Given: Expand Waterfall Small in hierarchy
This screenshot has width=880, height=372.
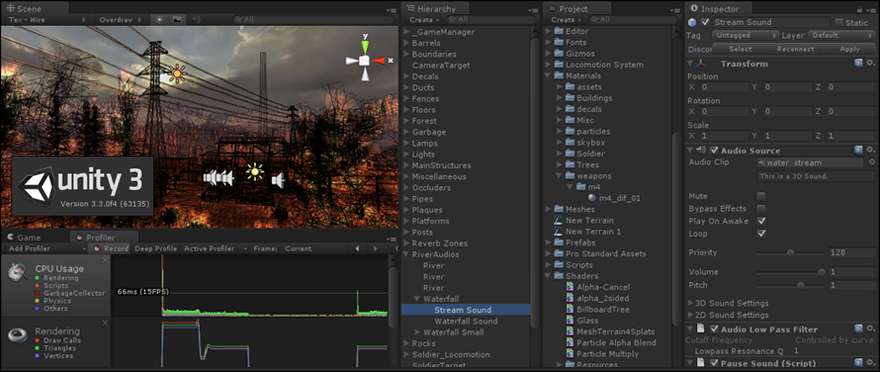Looking at the screenshot, I should tap(417, 332).
